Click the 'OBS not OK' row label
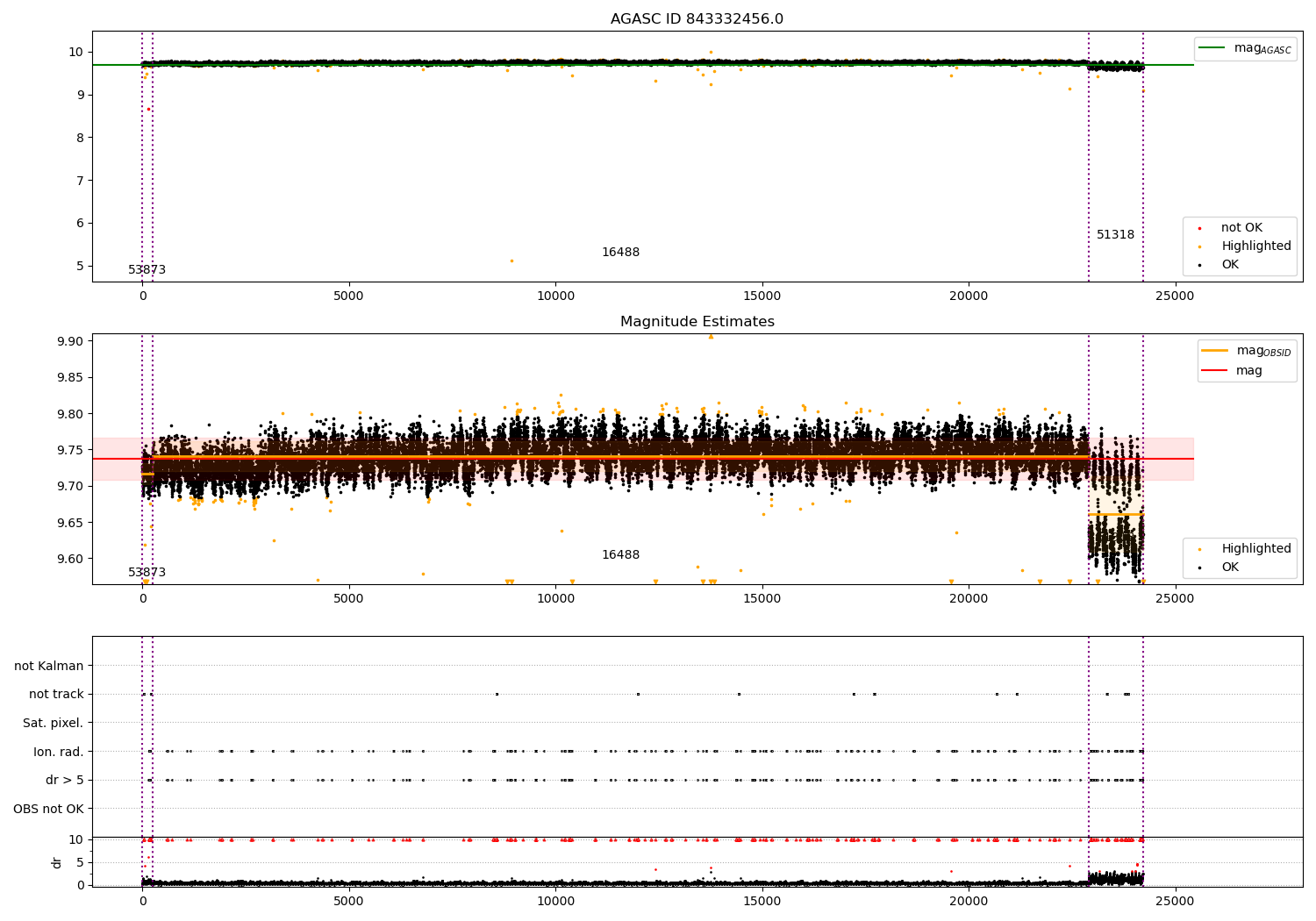 click(x=48, y=809)
